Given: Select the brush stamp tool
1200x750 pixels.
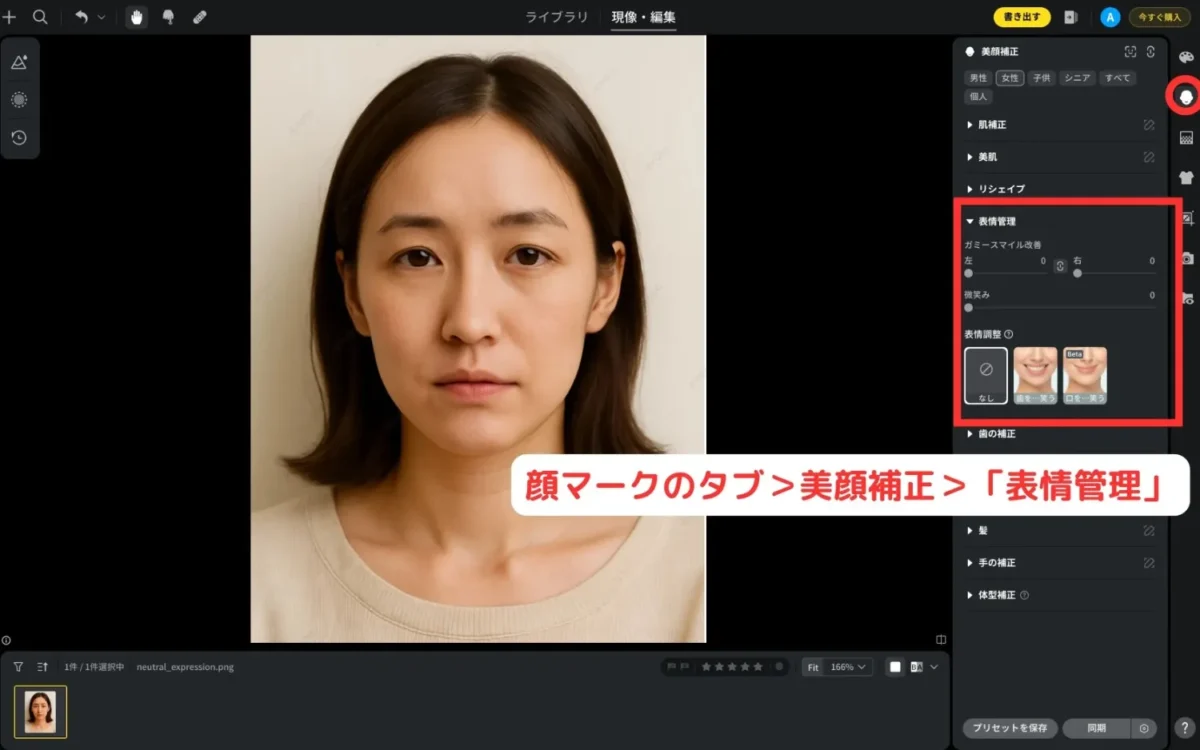Looking at the screenshot, I should 168,17.
